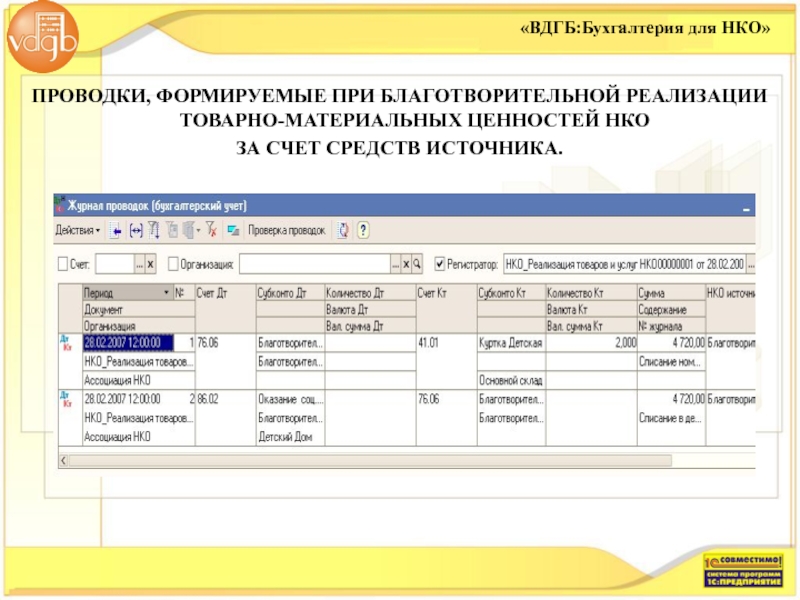Open the filter history dropdown arrow
Viewport: 800px width, 600px height.
198,231
